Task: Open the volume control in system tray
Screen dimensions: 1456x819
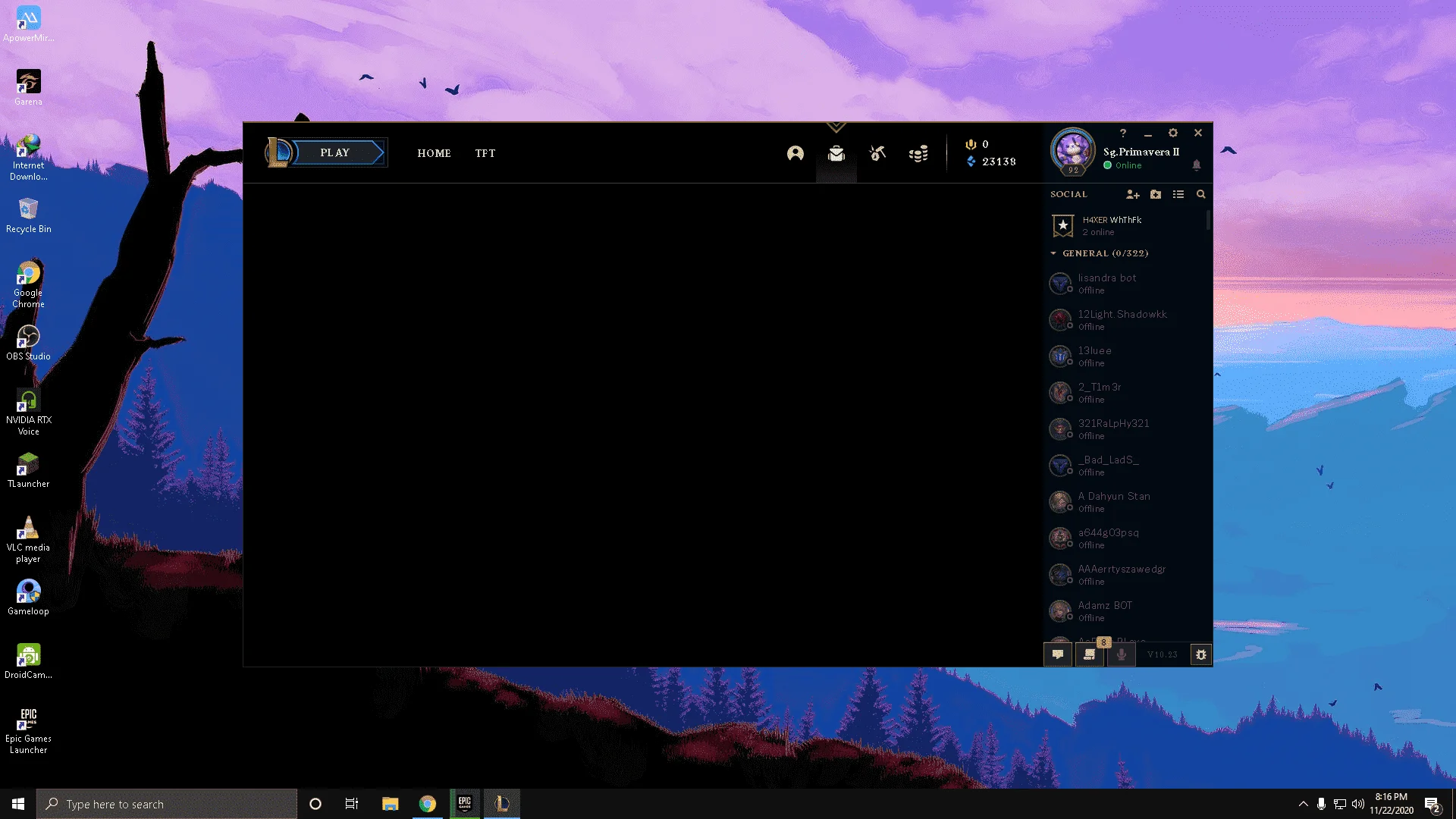Action: [1358, 804]
